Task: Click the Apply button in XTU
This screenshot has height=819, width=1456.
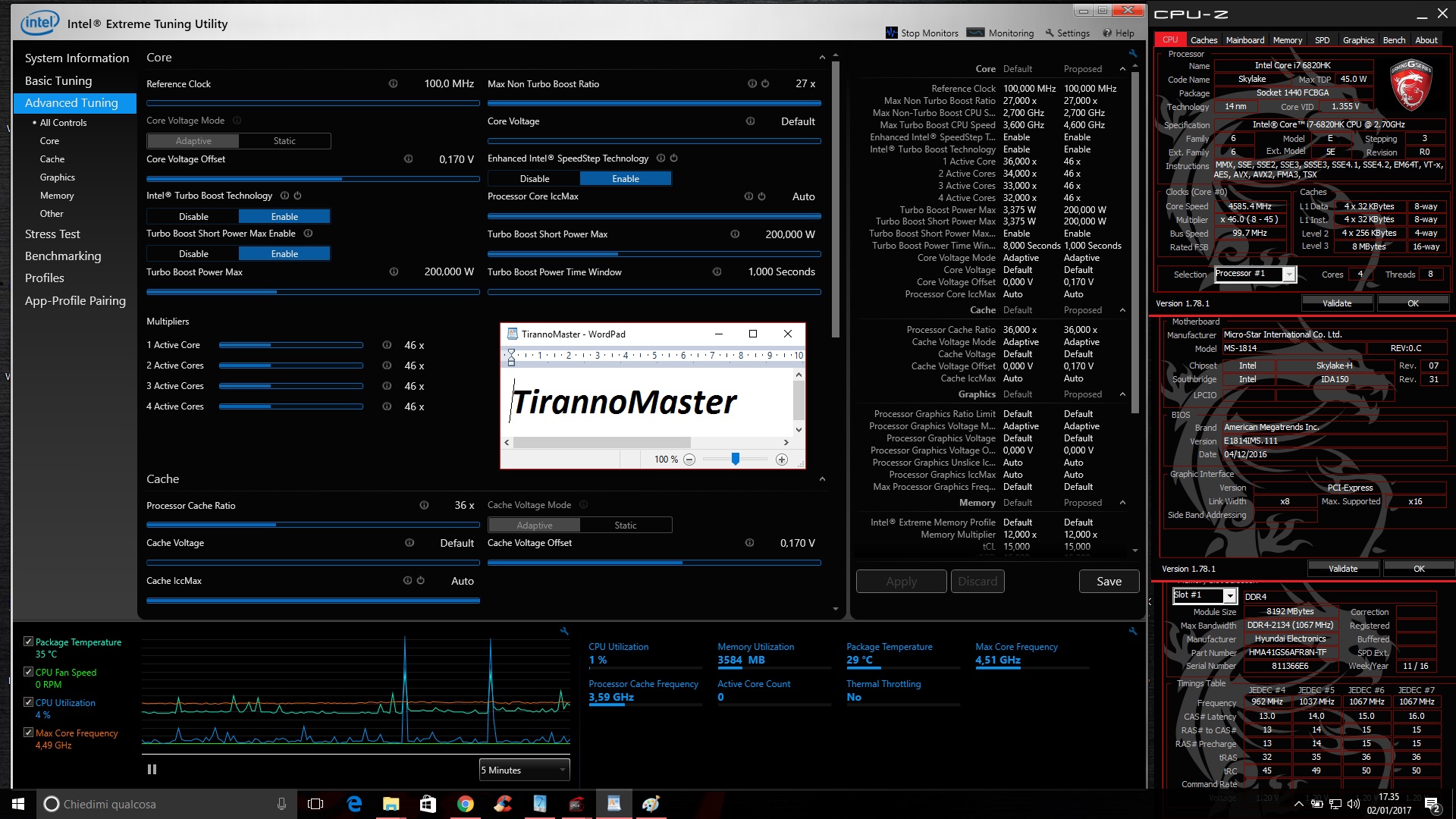Action: 901,582
